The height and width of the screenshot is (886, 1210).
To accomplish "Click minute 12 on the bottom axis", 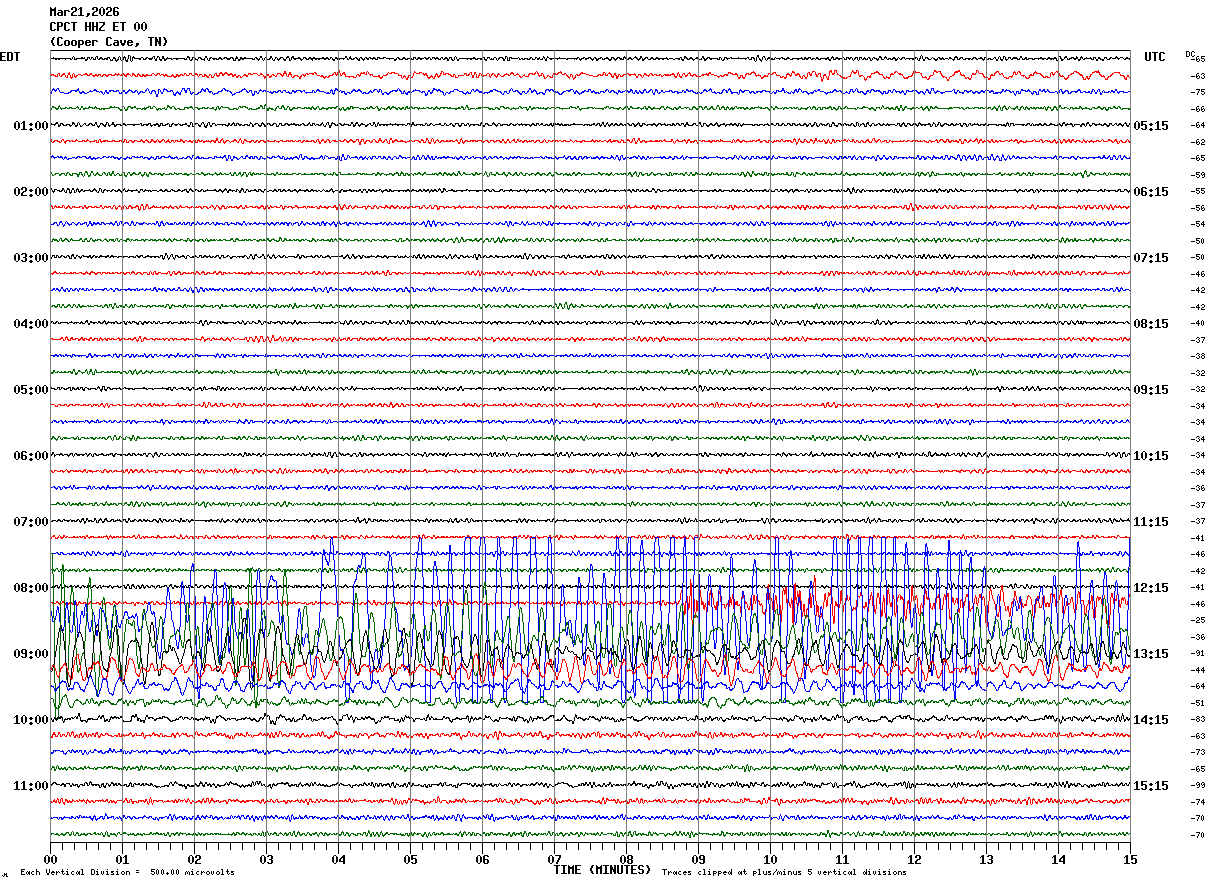I will (914, 860).
